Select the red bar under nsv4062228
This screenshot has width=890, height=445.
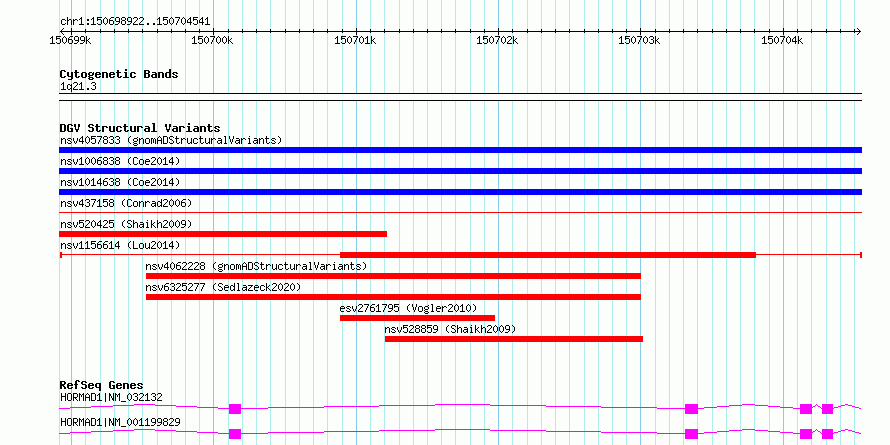click(393, 276)
